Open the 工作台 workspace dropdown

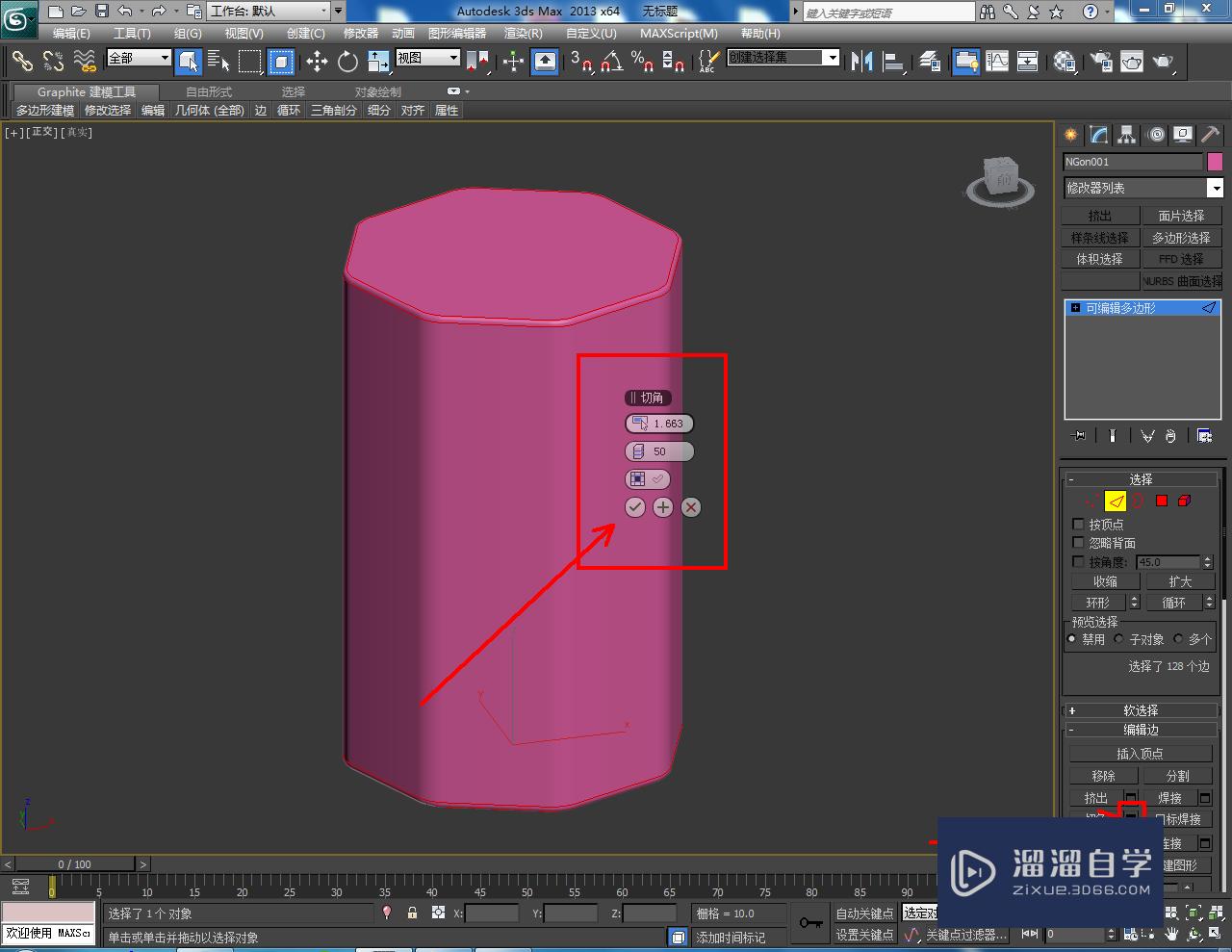(x=269, y=12)
